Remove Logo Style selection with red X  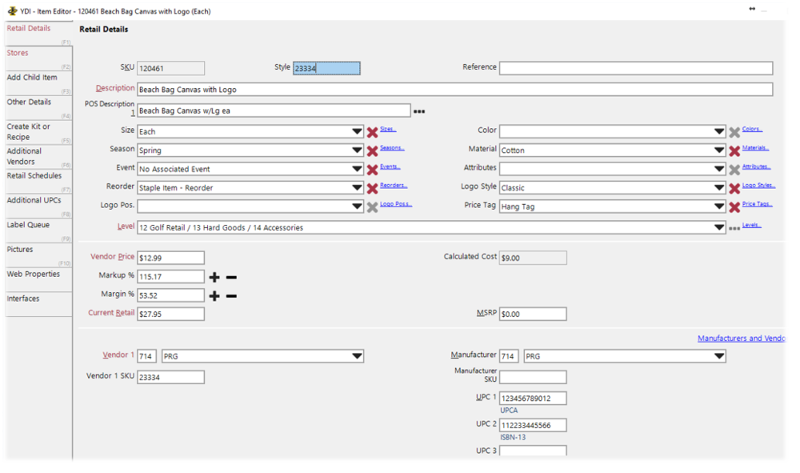[x=734, y=188]
